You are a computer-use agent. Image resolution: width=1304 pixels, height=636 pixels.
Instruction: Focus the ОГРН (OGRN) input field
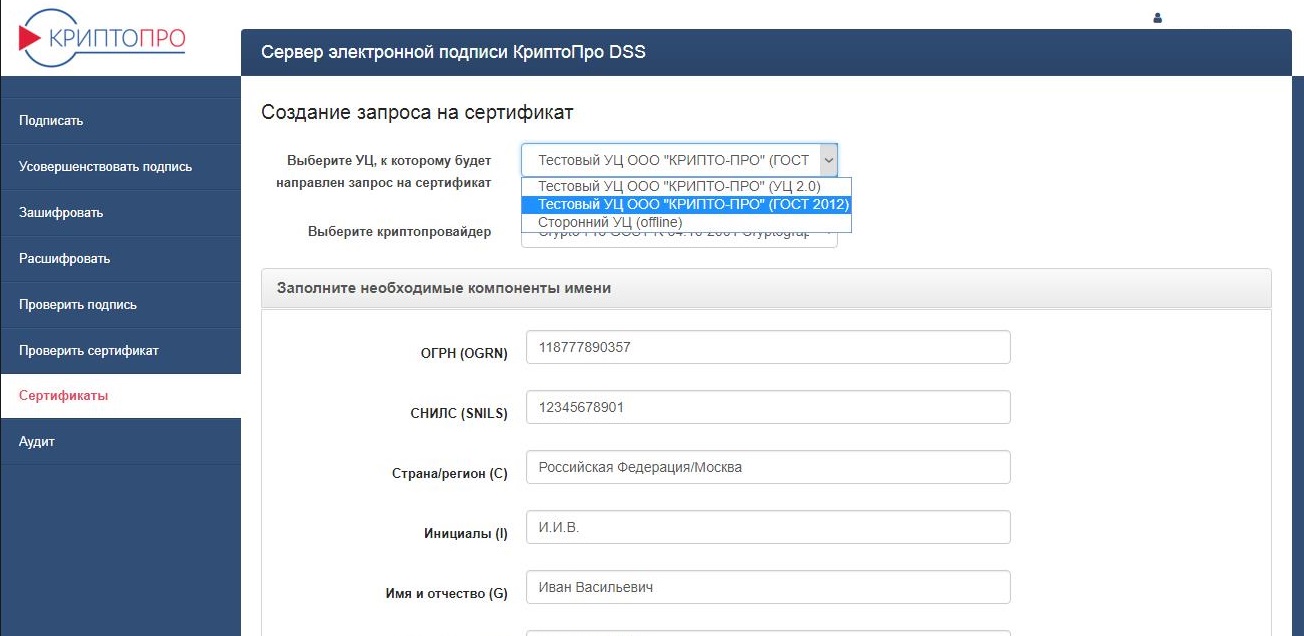coord(767,348)
